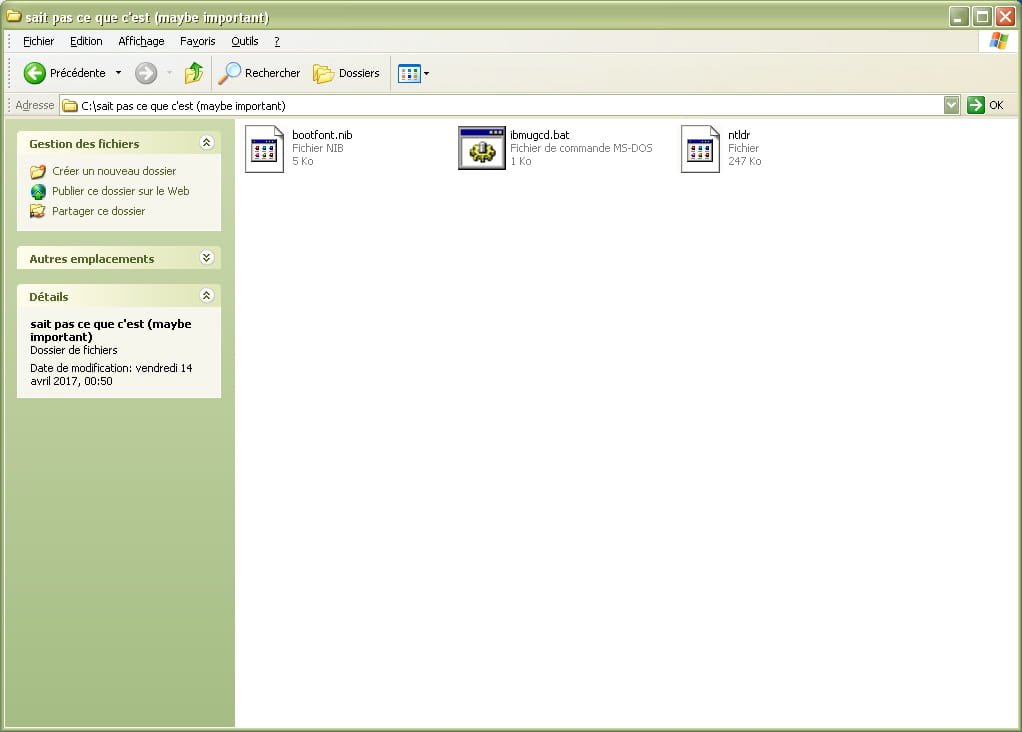The width and height of the screenshot is (1022, 732).
Task: Click the green OK go button
Action: [x=976, y=105]
